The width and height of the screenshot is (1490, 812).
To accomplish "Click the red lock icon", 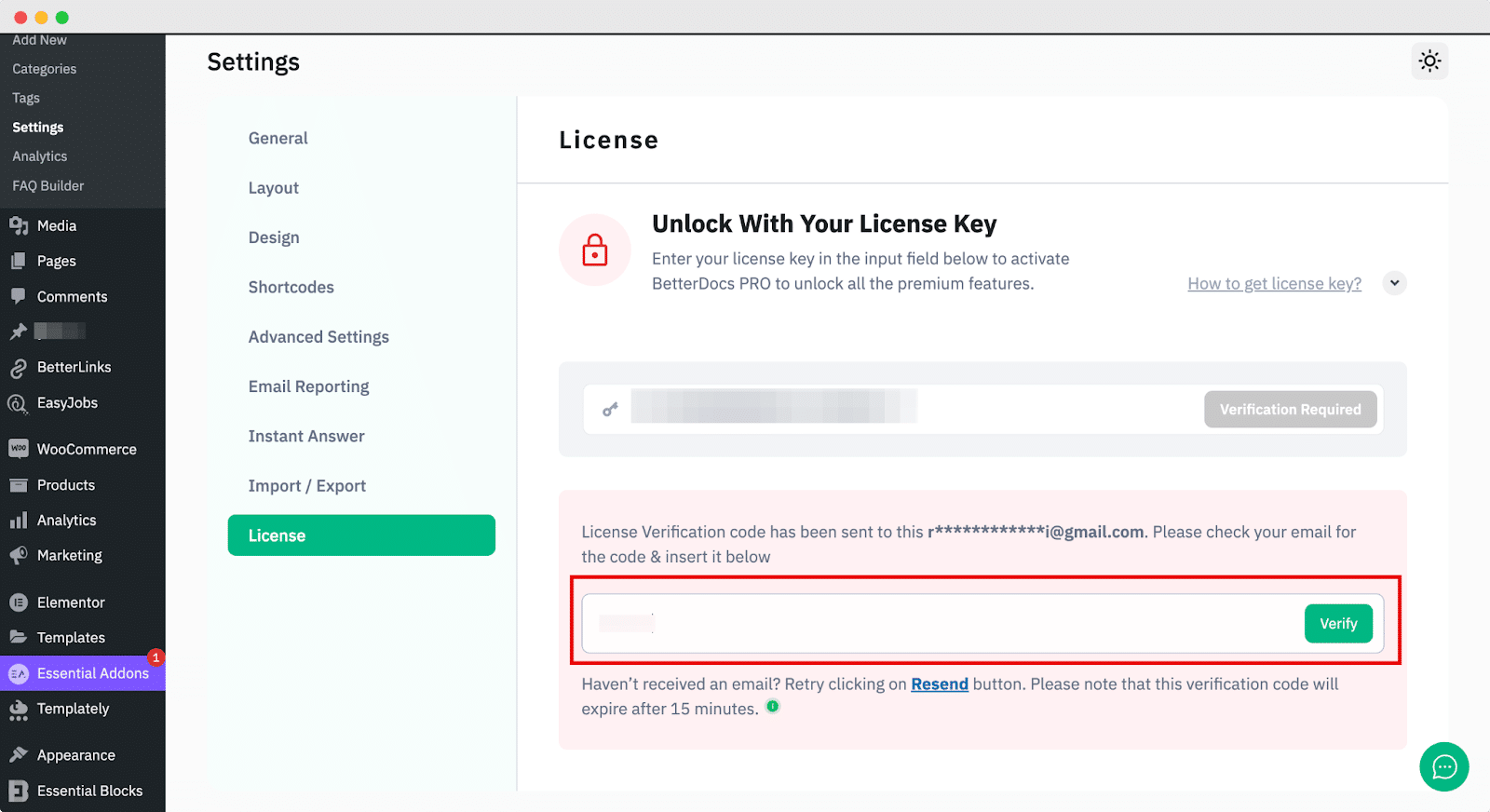I will pyautogui.click(x=595, y=250).
